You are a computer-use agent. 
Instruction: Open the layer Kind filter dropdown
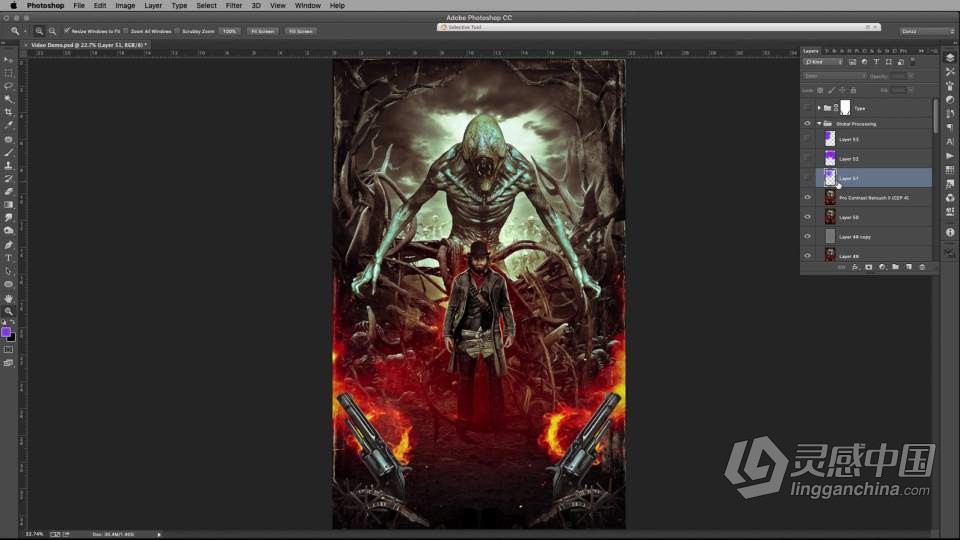pos(823,62)
